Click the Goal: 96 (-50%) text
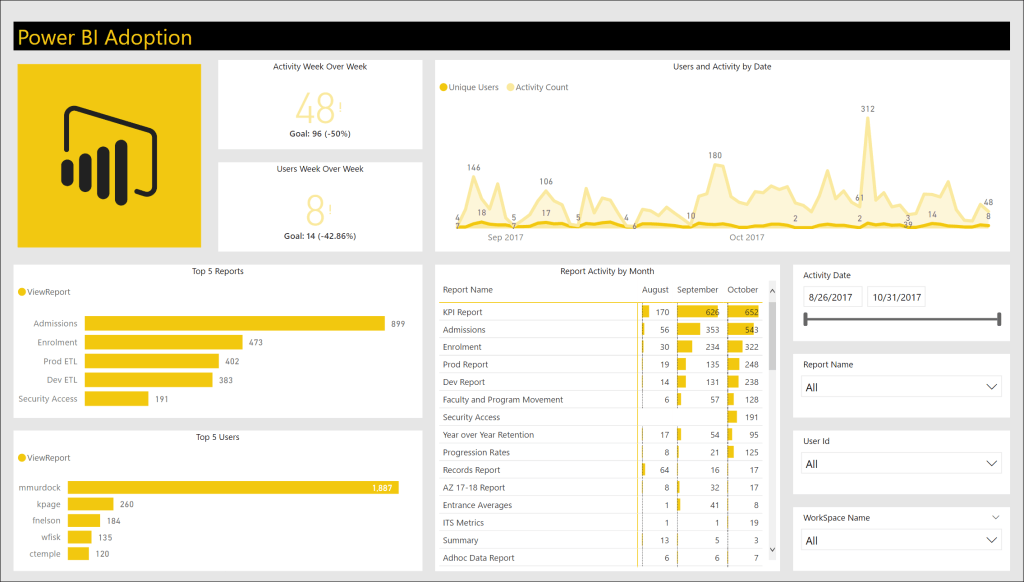This screenshot has width=1024, height=582. (x=320, y=134)
